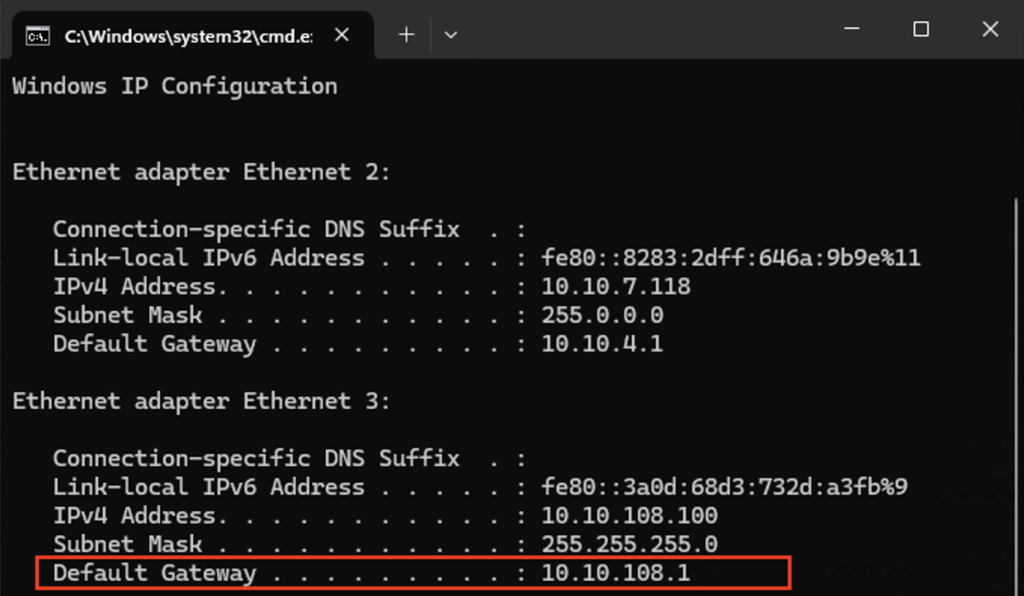Click the Ethernet 2 link-local IPv6 address value
1024x596 pixels.
(x=730, y=258)
